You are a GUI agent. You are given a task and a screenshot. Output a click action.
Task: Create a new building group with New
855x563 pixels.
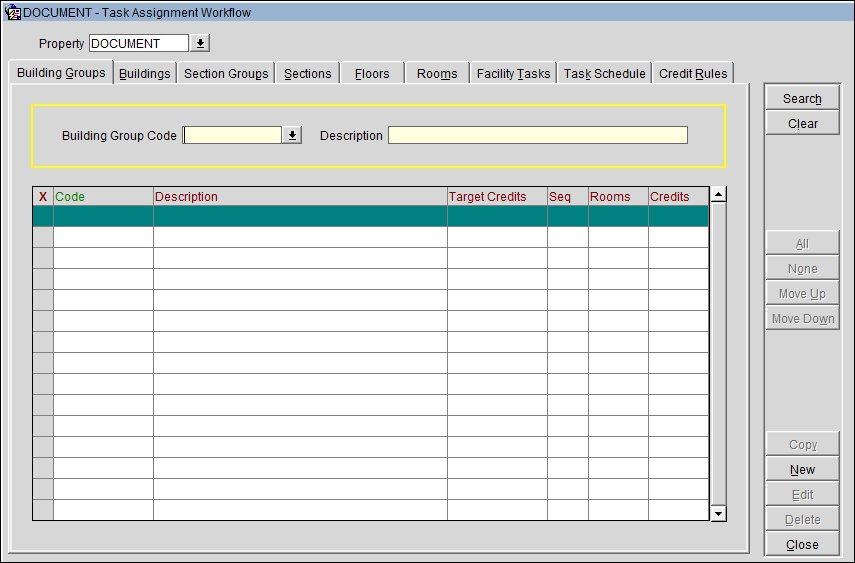coord(802,470)
